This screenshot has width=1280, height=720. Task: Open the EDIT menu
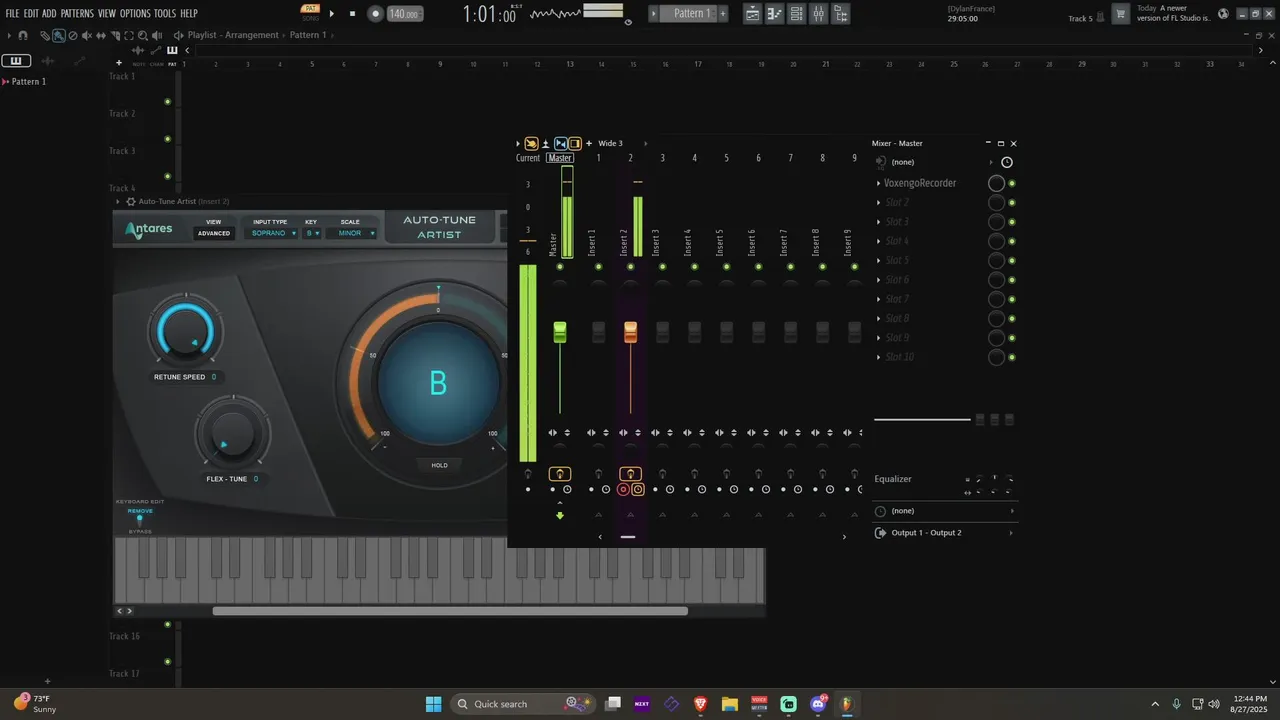click(31, 14)
